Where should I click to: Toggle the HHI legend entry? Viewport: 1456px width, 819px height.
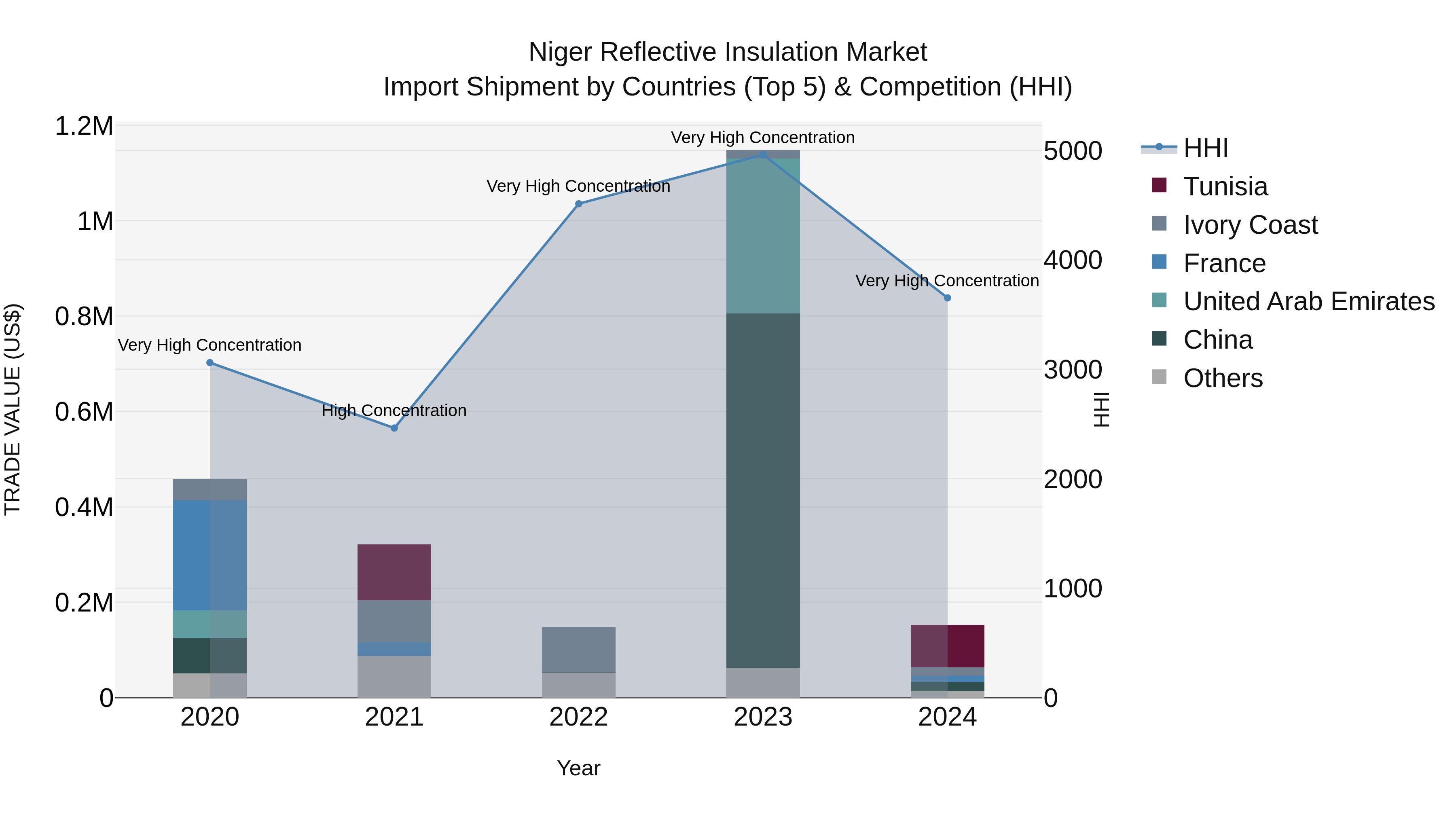(x=1185, y=148)
